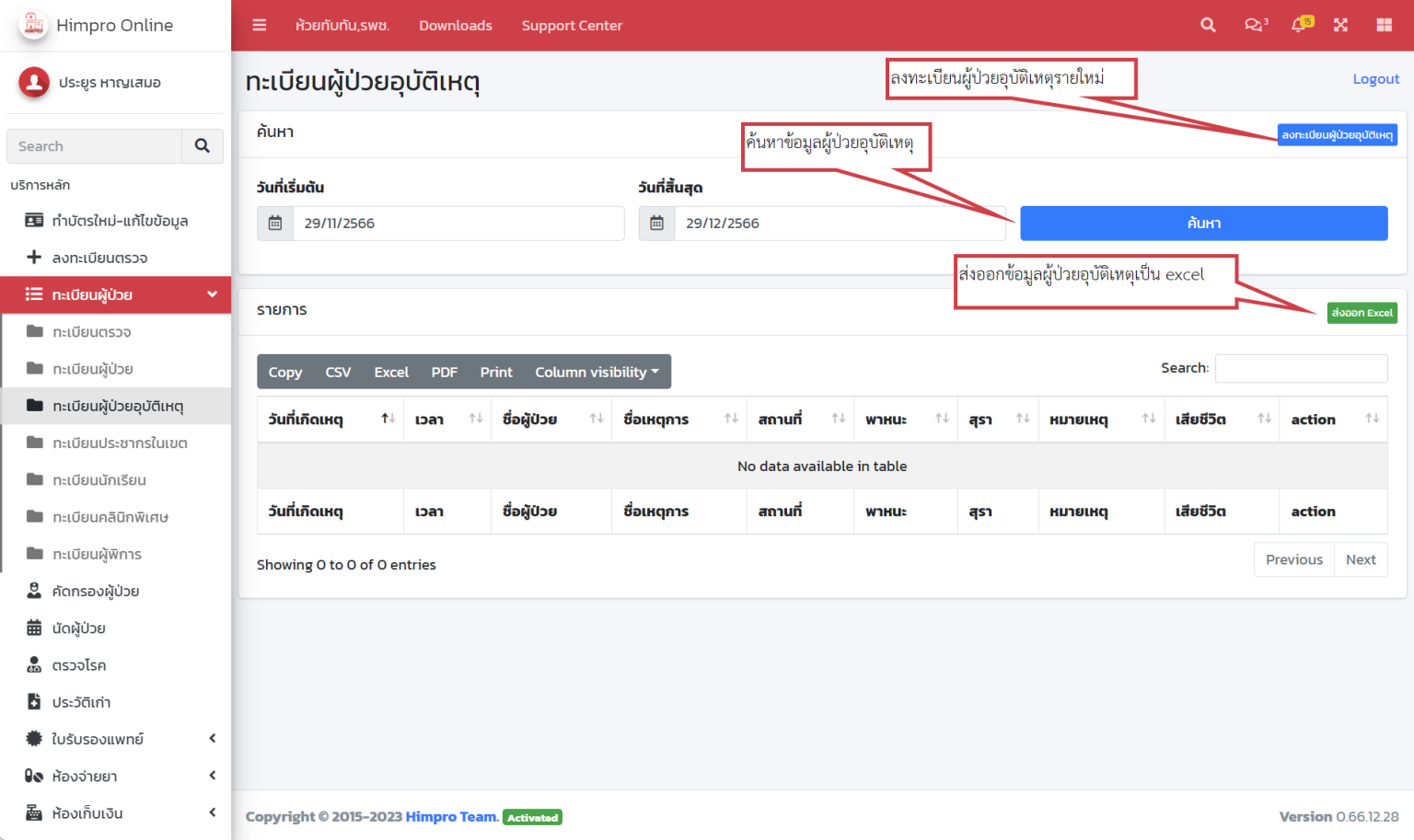This screenshot has height=840, width=1414.
Task: Open the Column visibility dropdown
Action: [597, 372]
